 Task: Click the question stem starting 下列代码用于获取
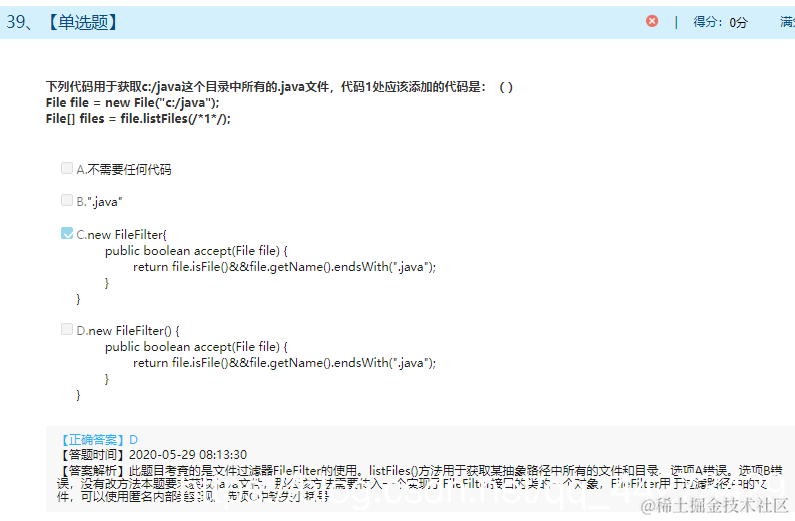[x=279, y=87]
